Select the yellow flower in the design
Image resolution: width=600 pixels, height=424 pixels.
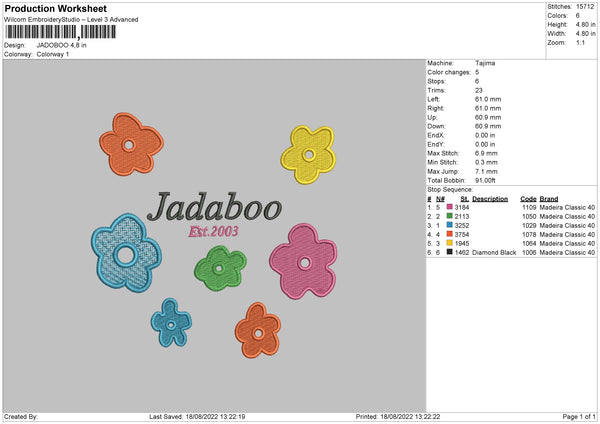308,155
